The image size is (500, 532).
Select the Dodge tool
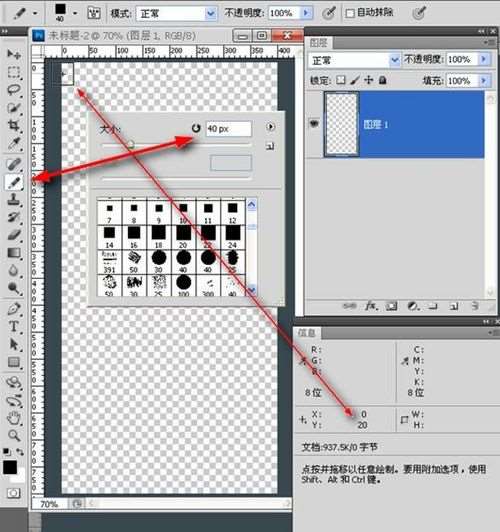pos(14,288)
